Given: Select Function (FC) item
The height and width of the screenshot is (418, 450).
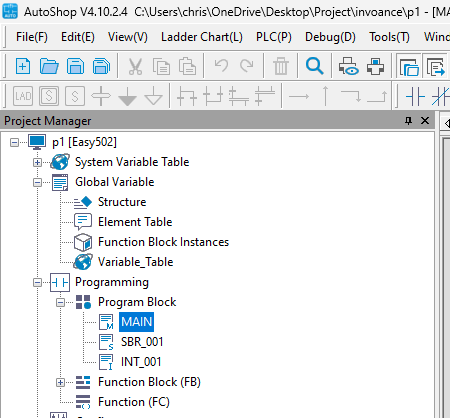Looking at the screenshot, I should point(134,402).
